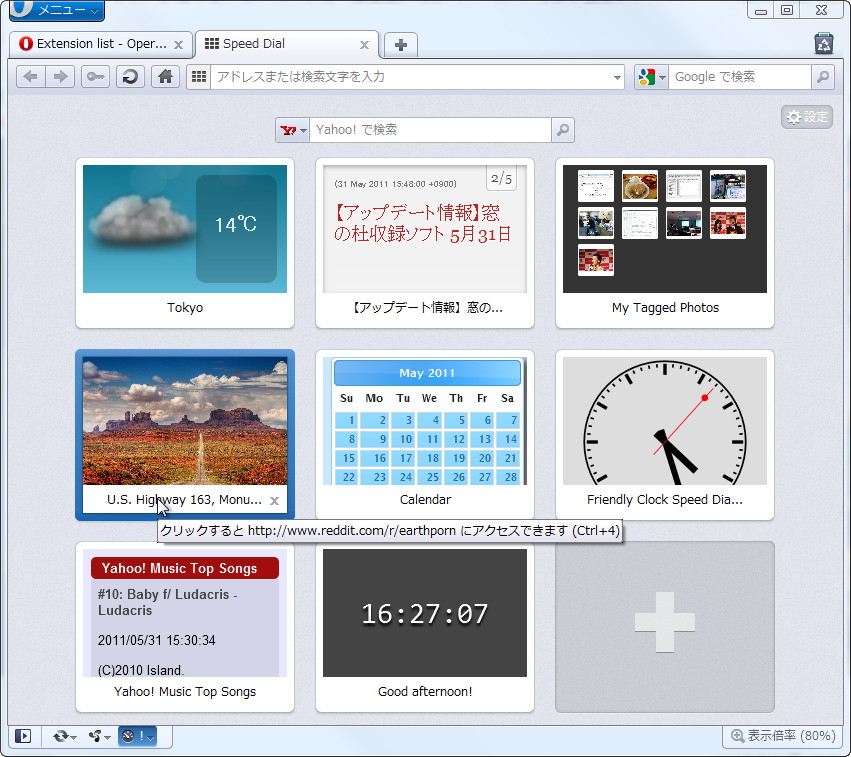The height and width of the screenshot is (757, 851).
Task: Expand the address field history dropdown
Action: (x=618, y=76)
